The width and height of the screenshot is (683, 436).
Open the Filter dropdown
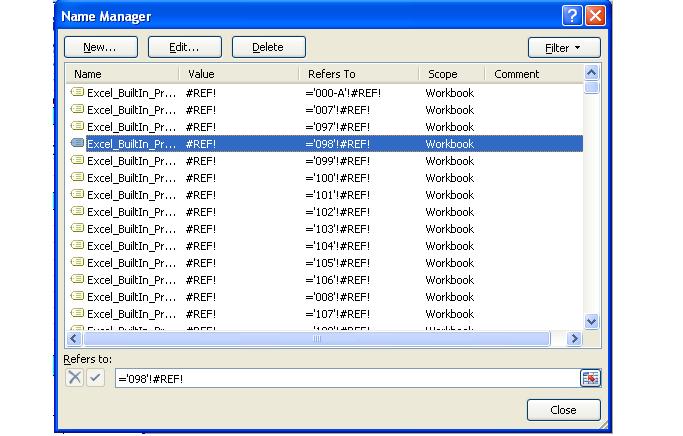point(564,48)
